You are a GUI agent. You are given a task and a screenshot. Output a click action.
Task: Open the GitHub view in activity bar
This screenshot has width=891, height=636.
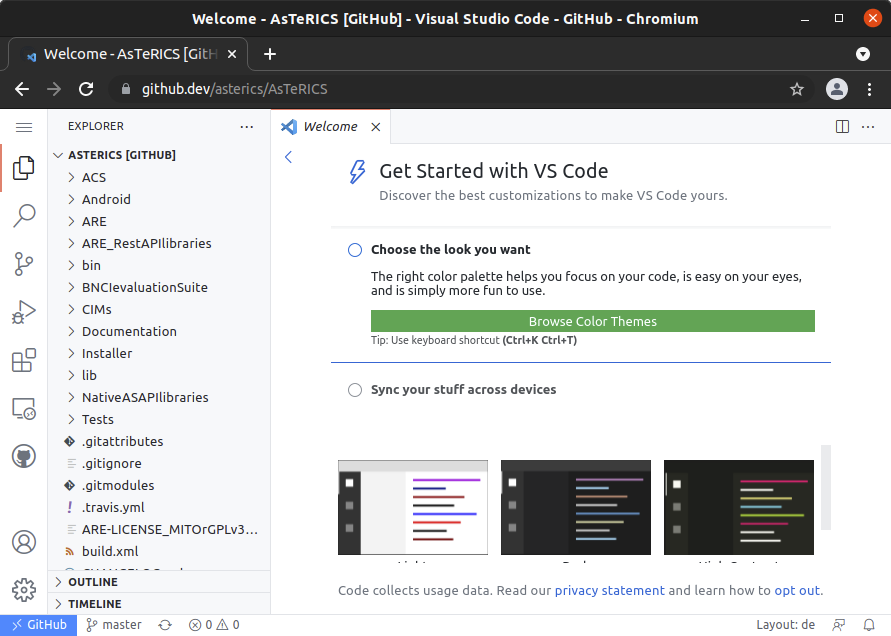click(x=24, y=456)
